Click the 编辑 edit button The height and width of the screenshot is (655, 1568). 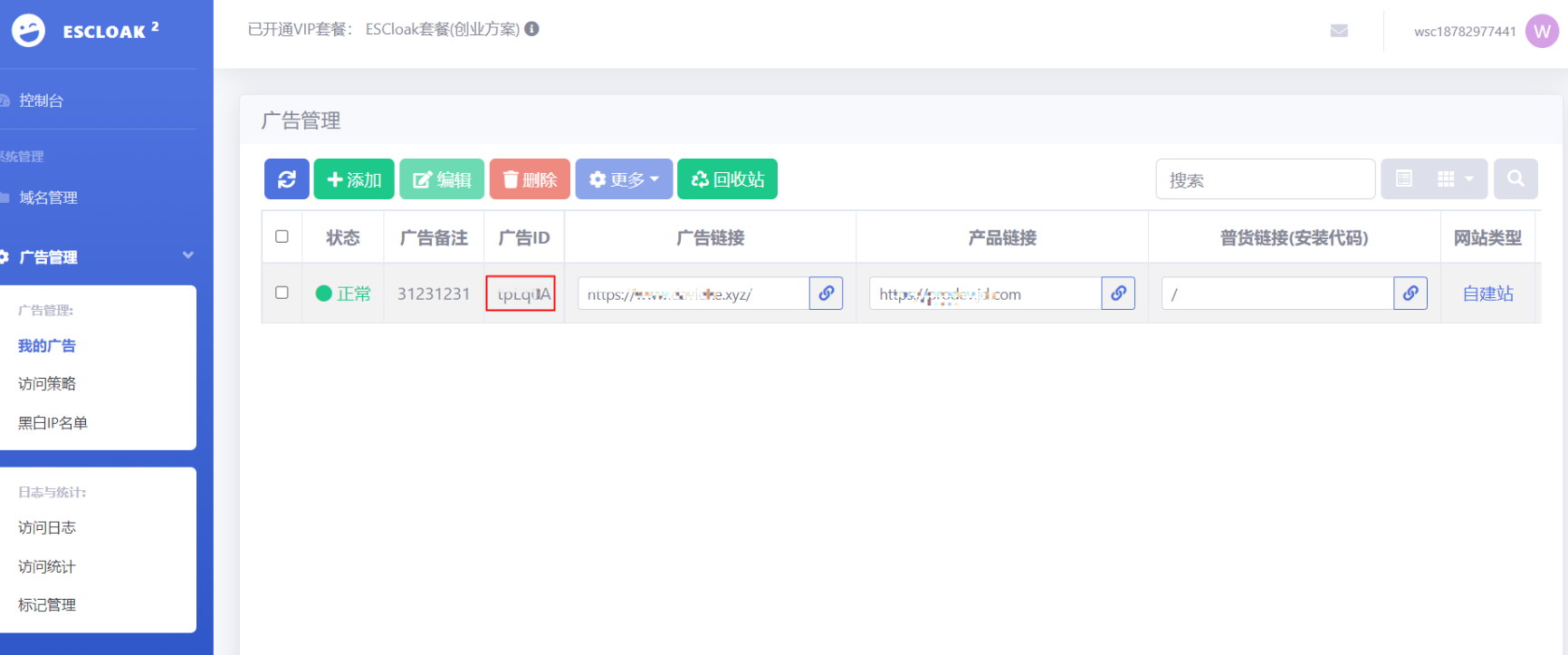(x=442, y=179)
